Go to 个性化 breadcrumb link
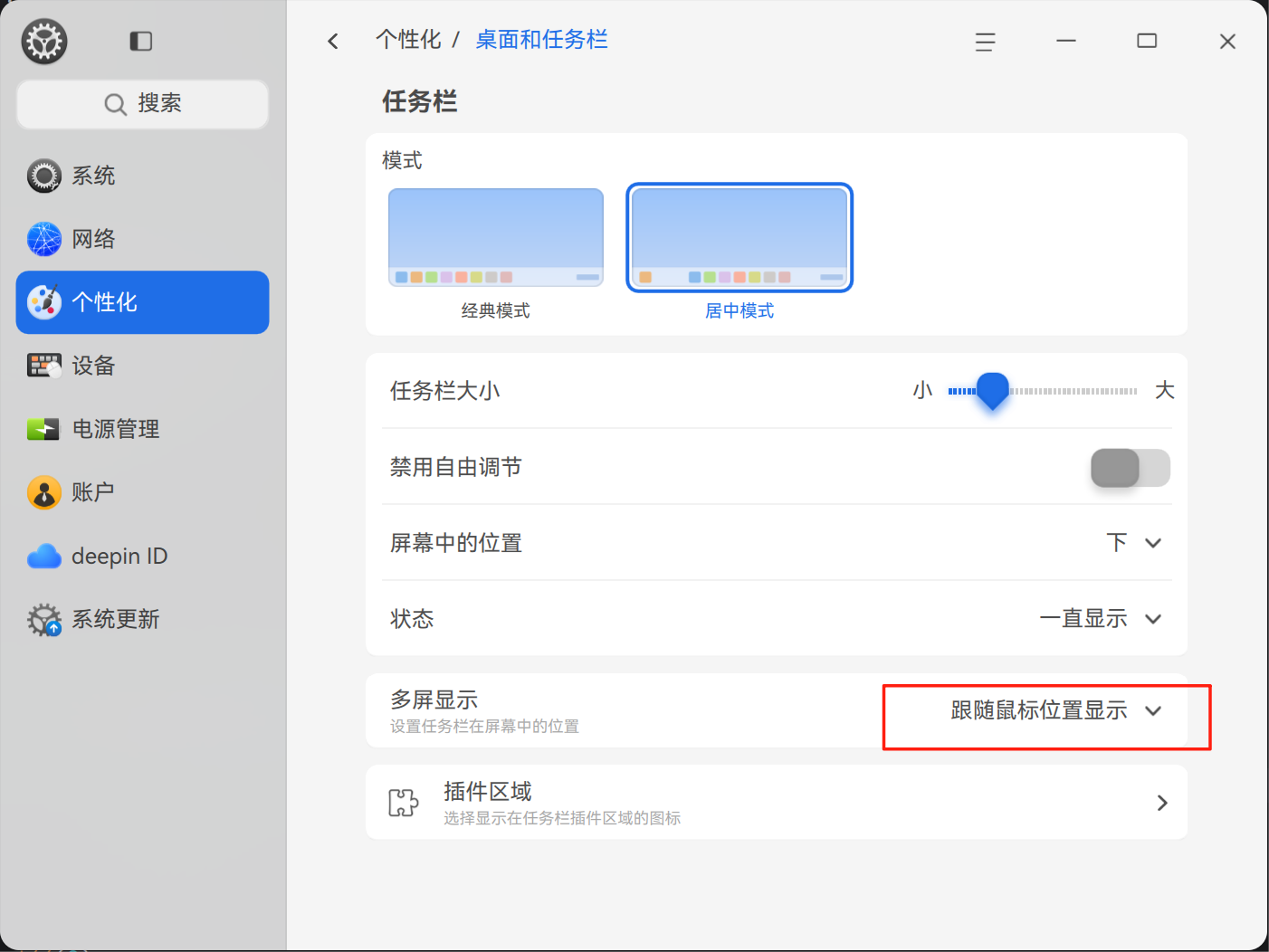 point(408,40)
